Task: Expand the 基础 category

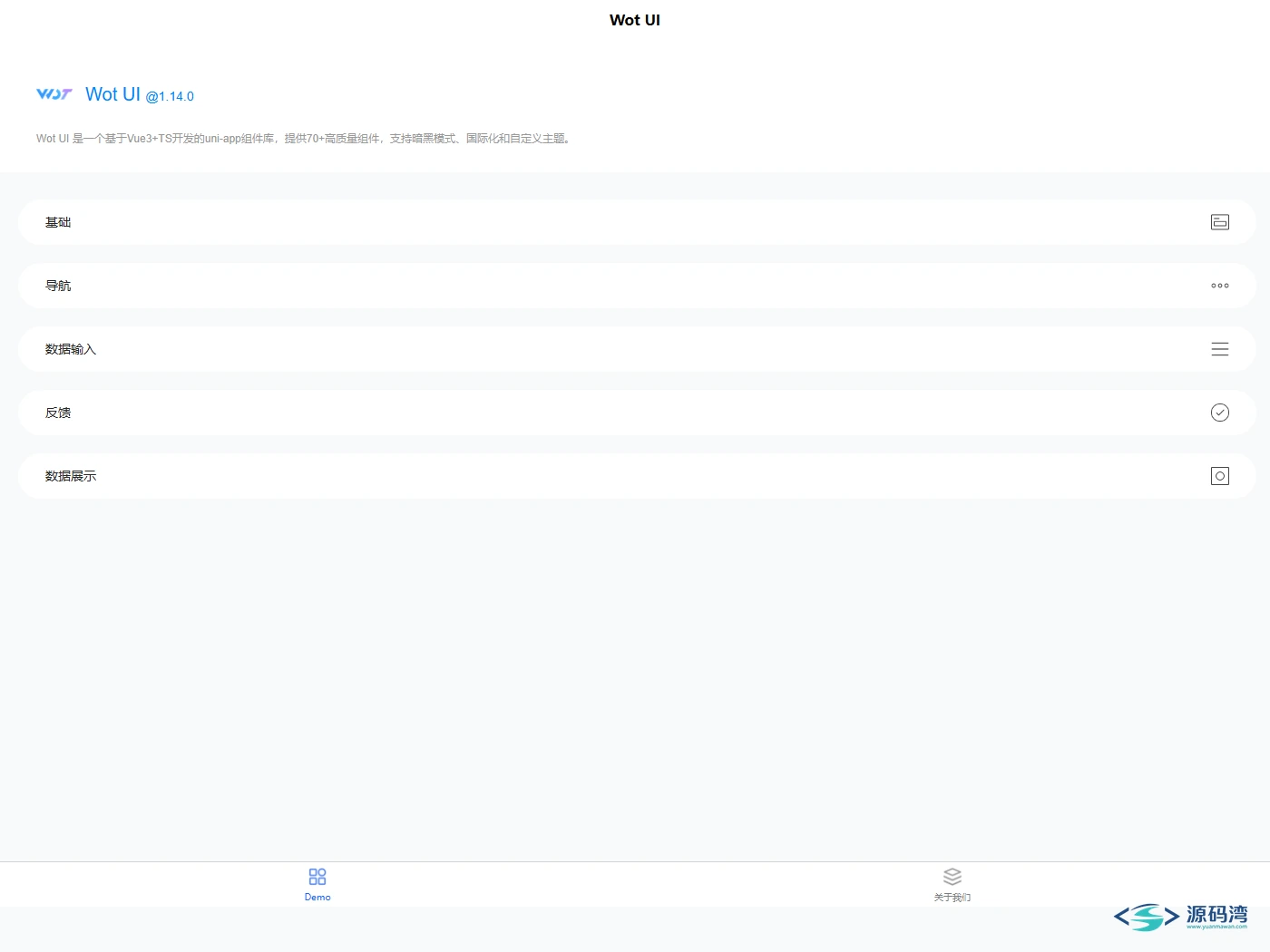Action: coord(637,222)
